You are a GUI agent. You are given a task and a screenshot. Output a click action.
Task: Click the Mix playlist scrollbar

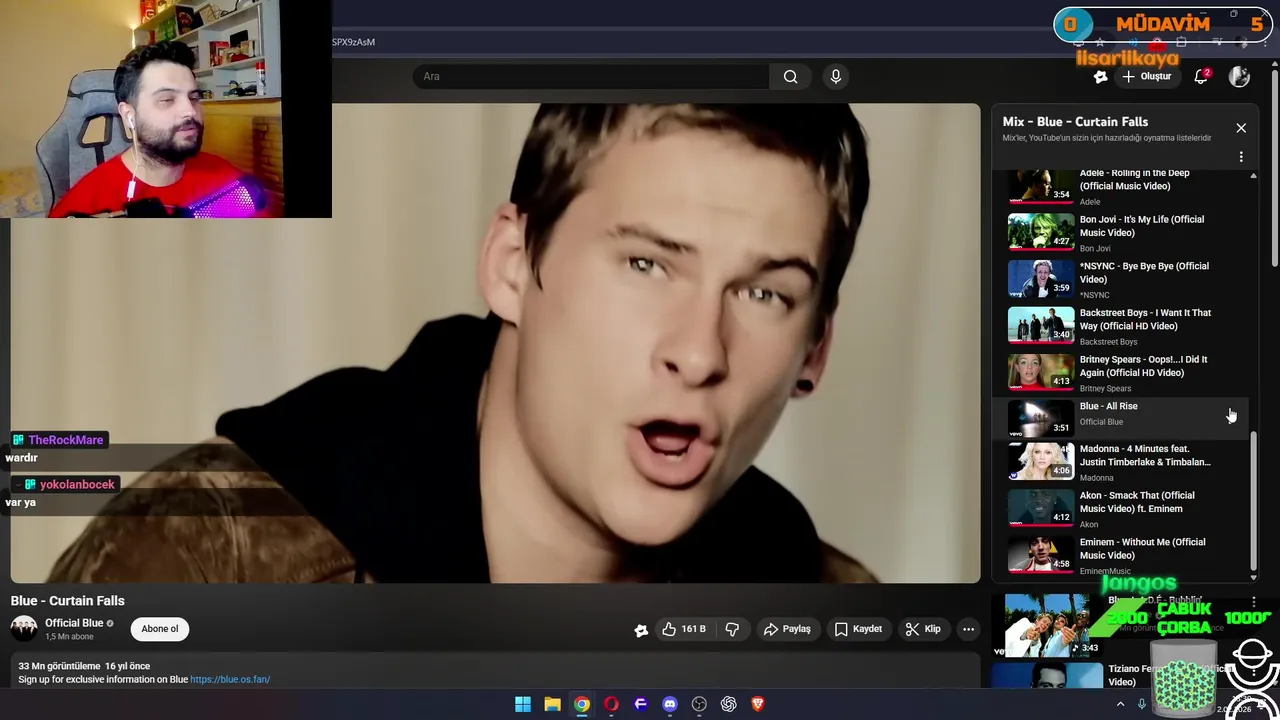(1253, 500)
